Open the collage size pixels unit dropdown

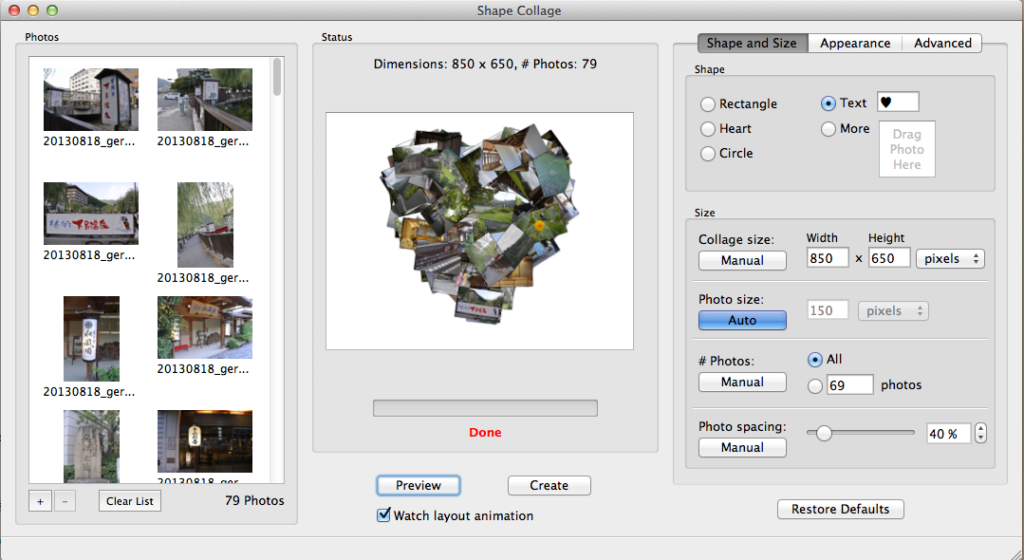(950, 258)
